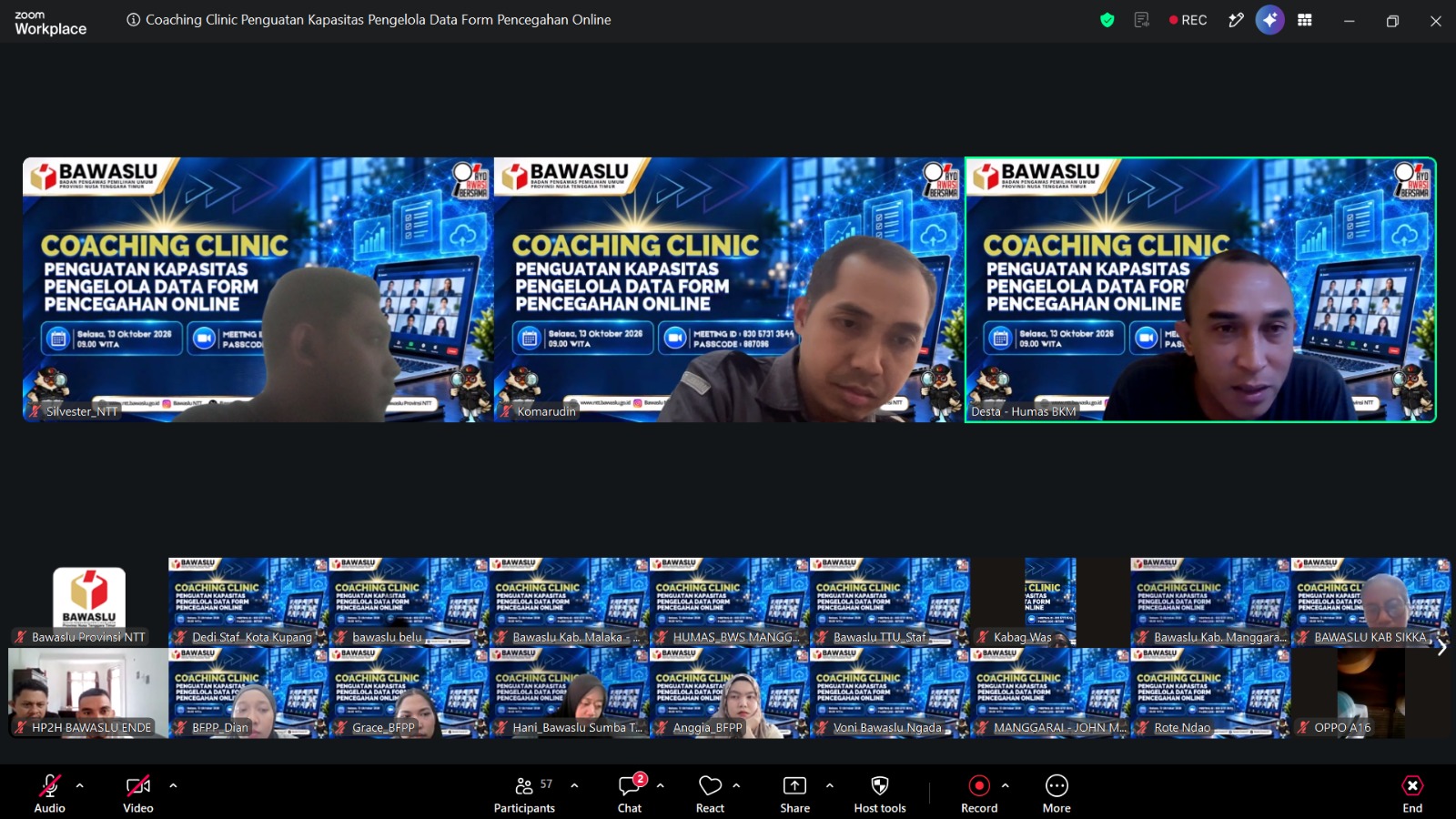The height and width of the screenshot is (819, 1456).
Task: Select the Desta - Humas BKM video tile
Action: pos(1200,289)
